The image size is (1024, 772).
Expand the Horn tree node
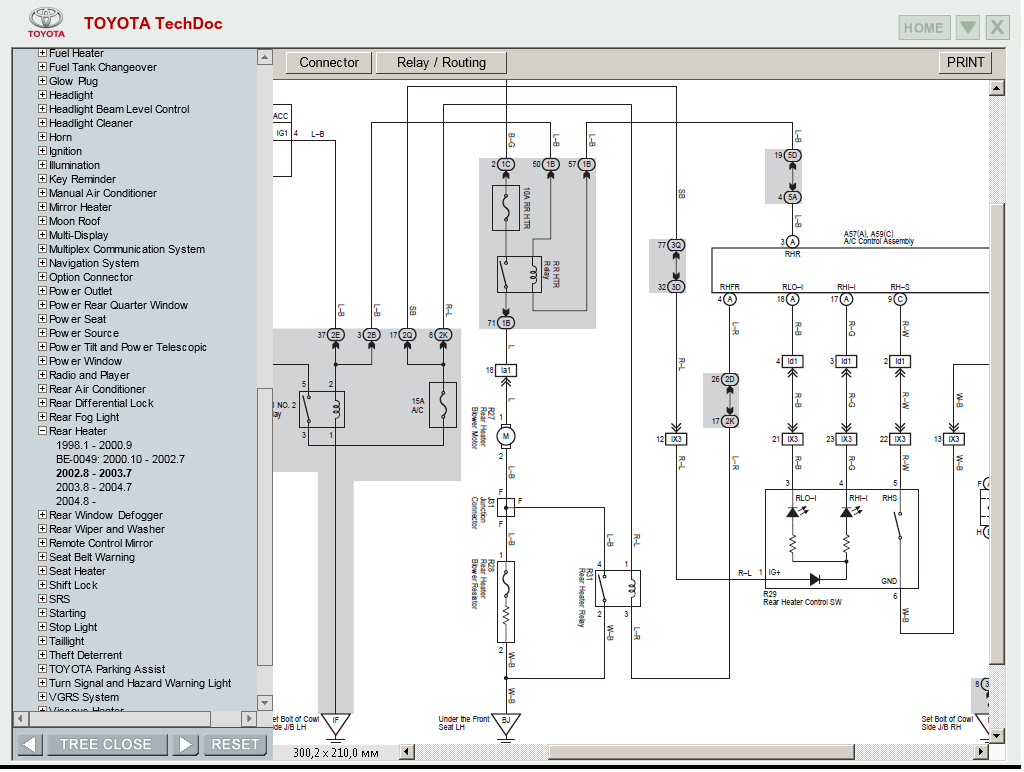pyautogui.click(x=42, y=137)
